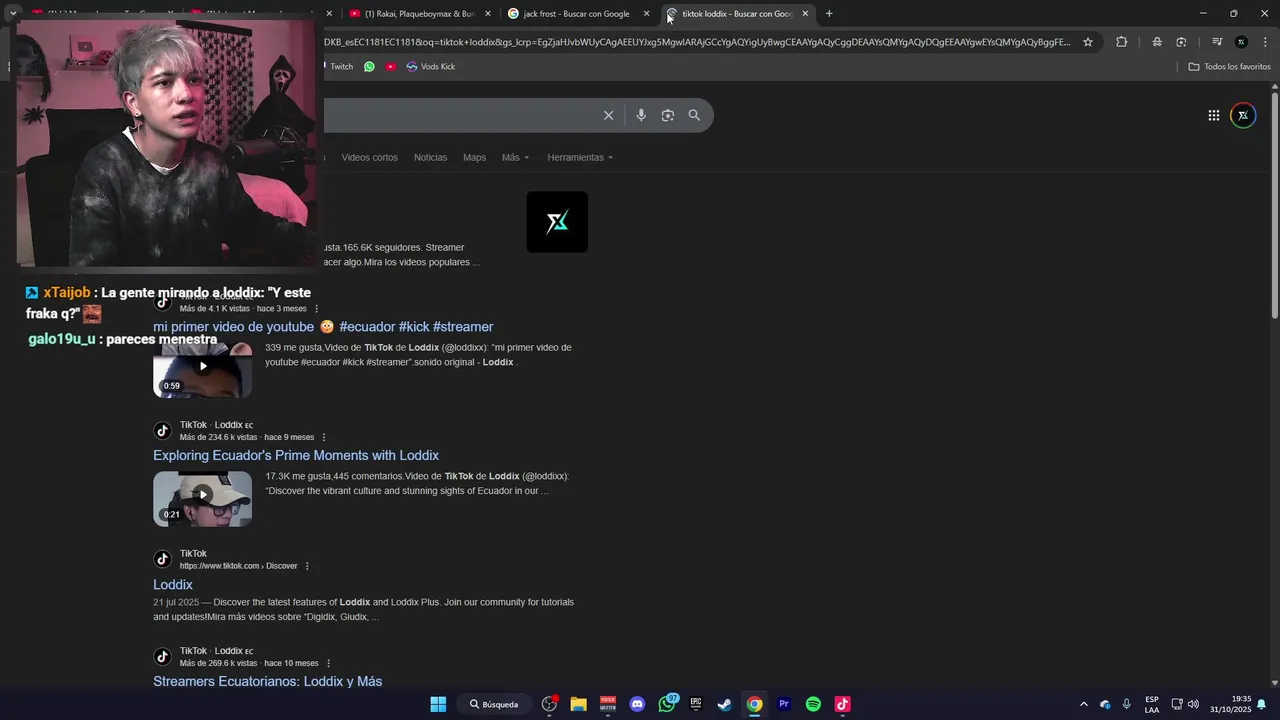Click the magnifier search button
Image resolution: width=1280 pixels, height=720 pixels.
coord(694,115)
